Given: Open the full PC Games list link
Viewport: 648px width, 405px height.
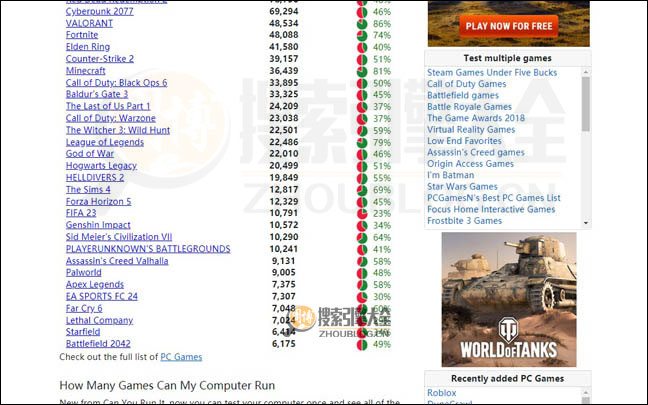Looking at the screenshot, I should click(x=181, y=357).
